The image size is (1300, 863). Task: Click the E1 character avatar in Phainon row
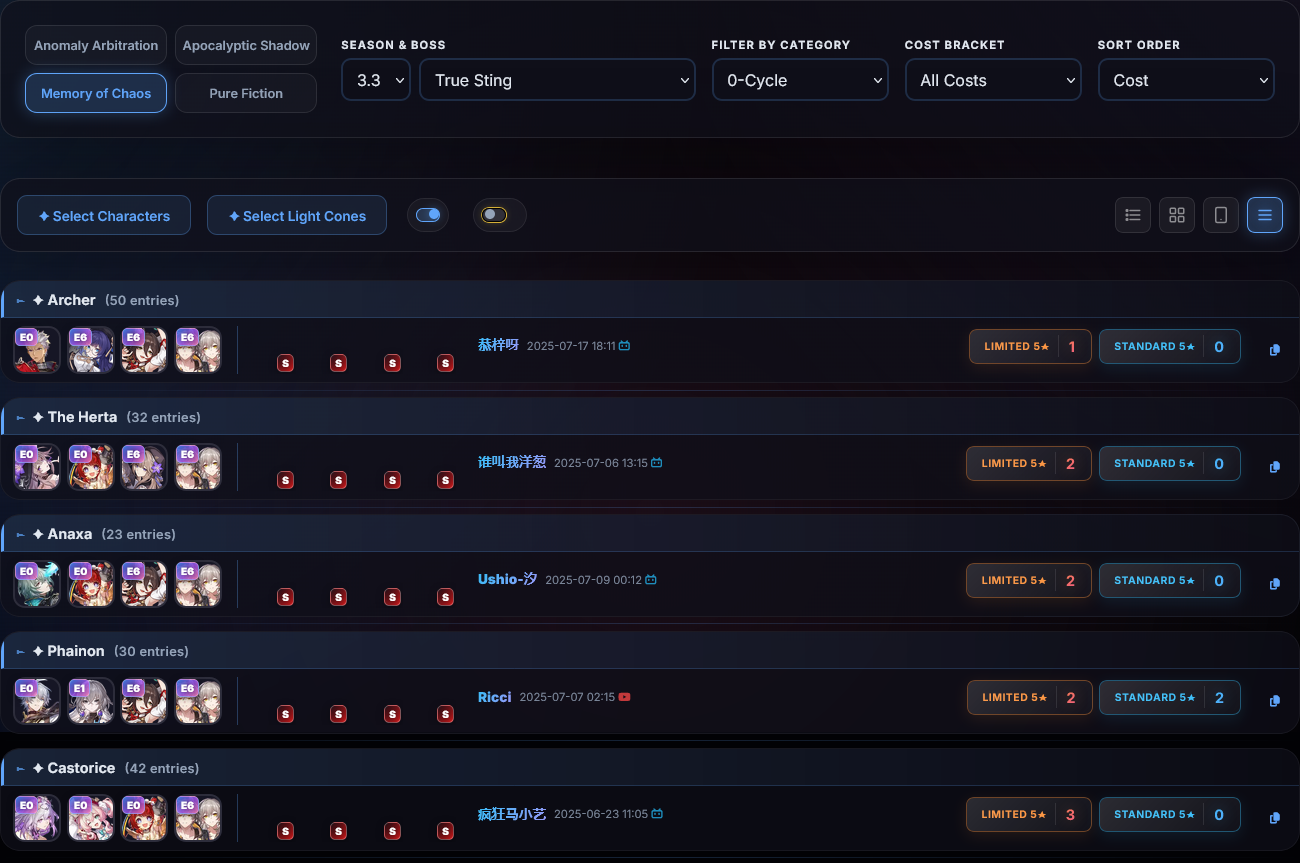point(91,701)
